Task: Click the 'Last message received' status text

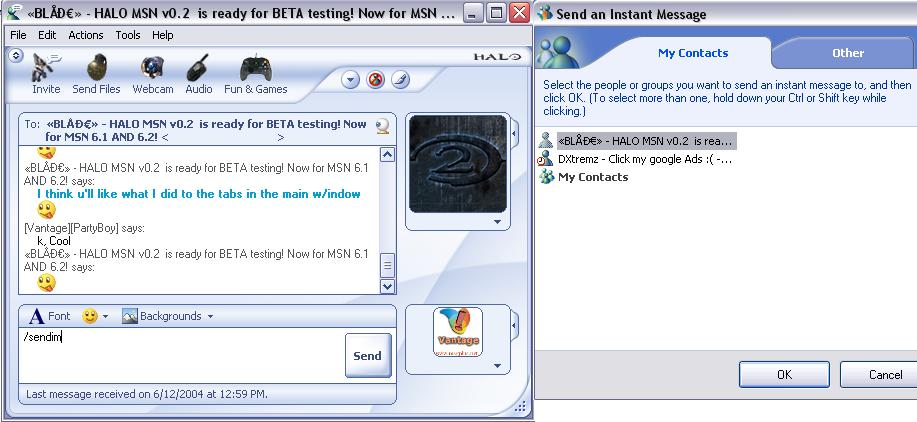Action: 147,394
